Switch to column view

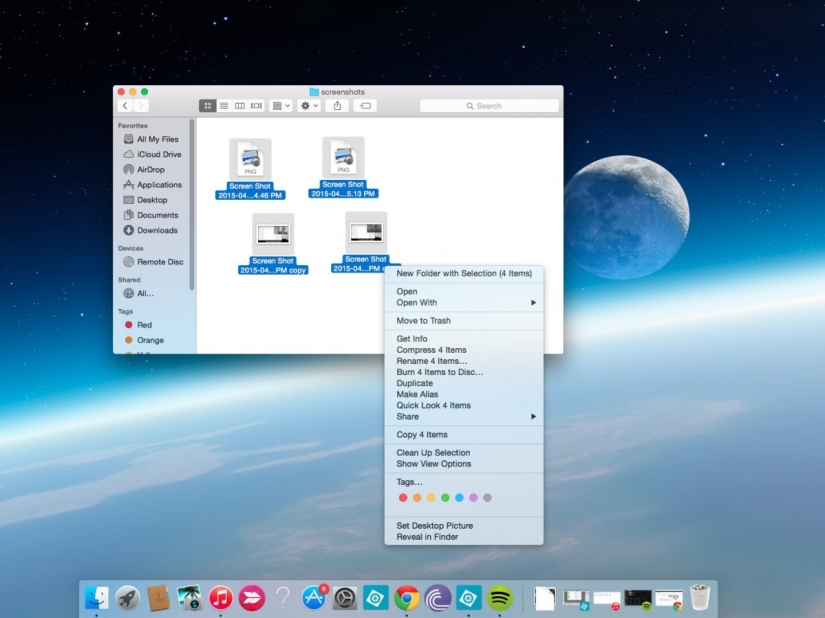click(240, 105)
